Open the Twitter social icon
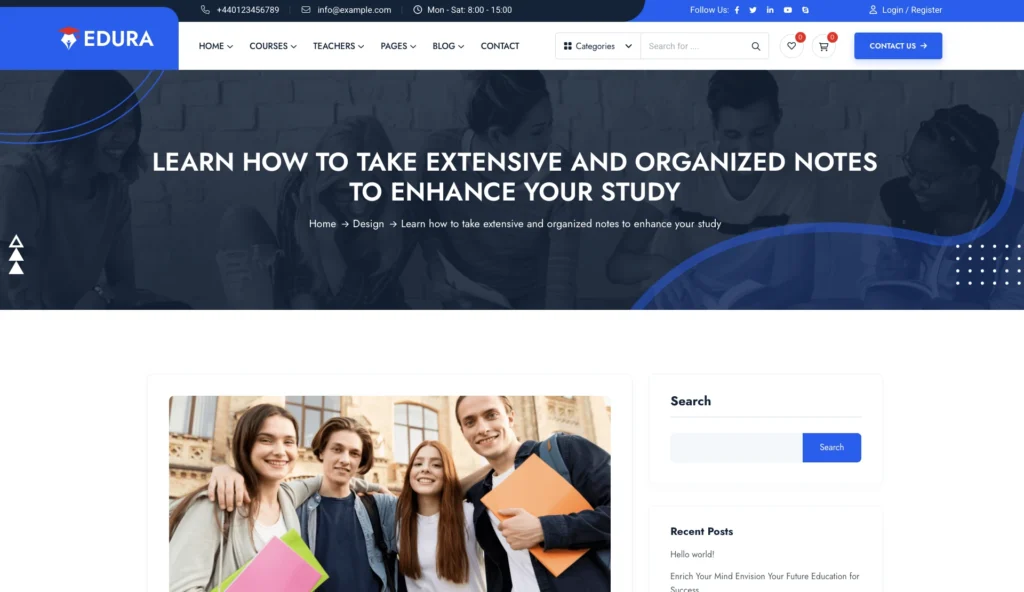This screenshot has height=592, width=1024. tap(753, 10)
